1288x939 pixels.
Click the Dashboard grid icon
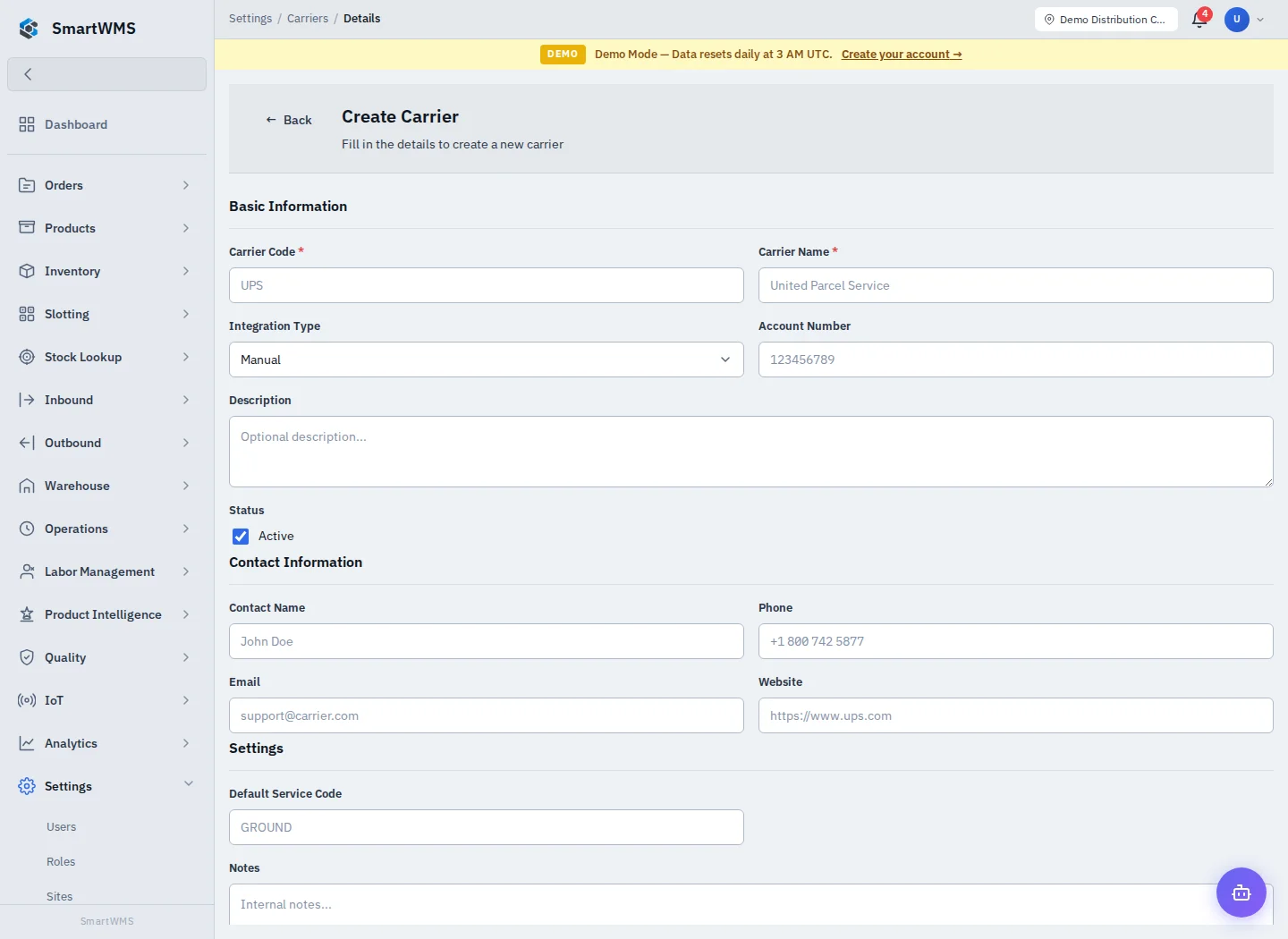click(27, 124)
